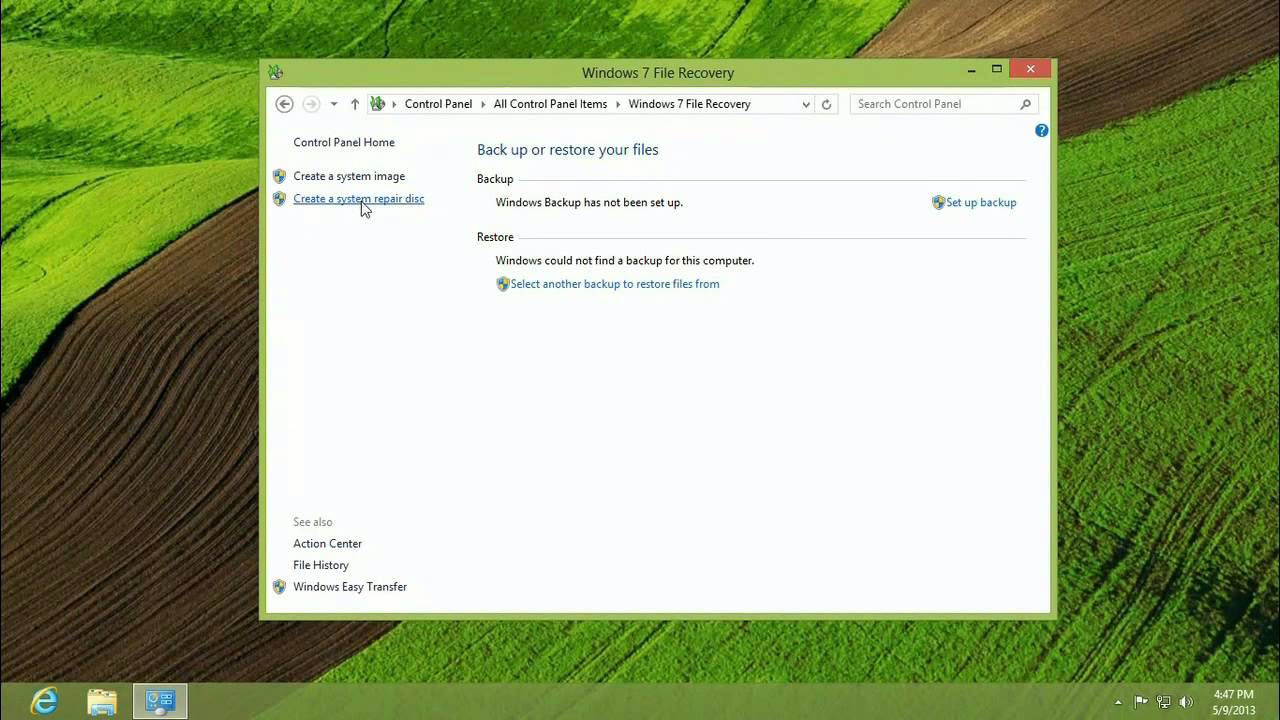Click the network tray icon
This screenshot has width=1280, height=720.
1164,702
